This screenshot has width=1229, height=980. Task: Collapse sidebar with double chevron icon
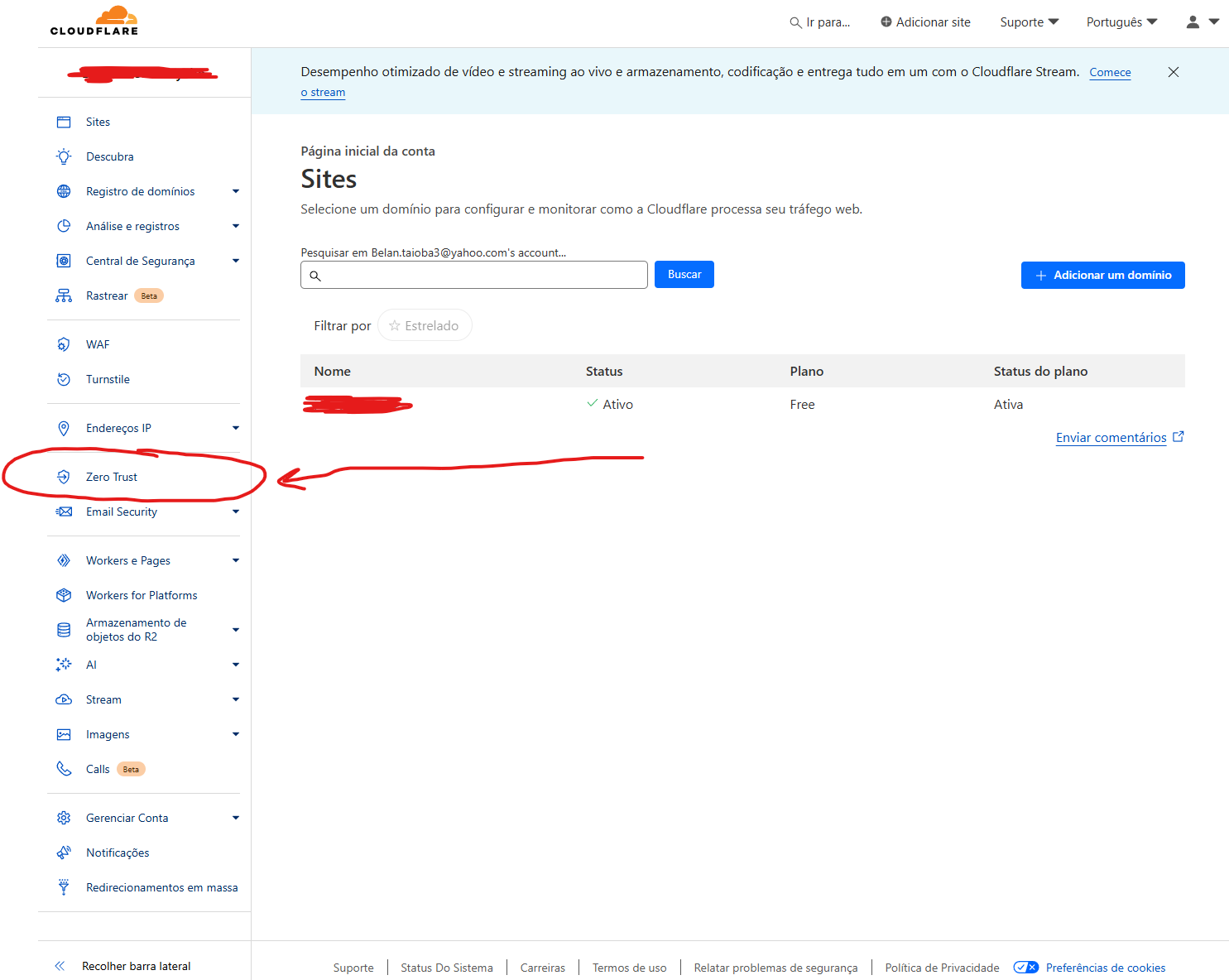pos(60,966)
